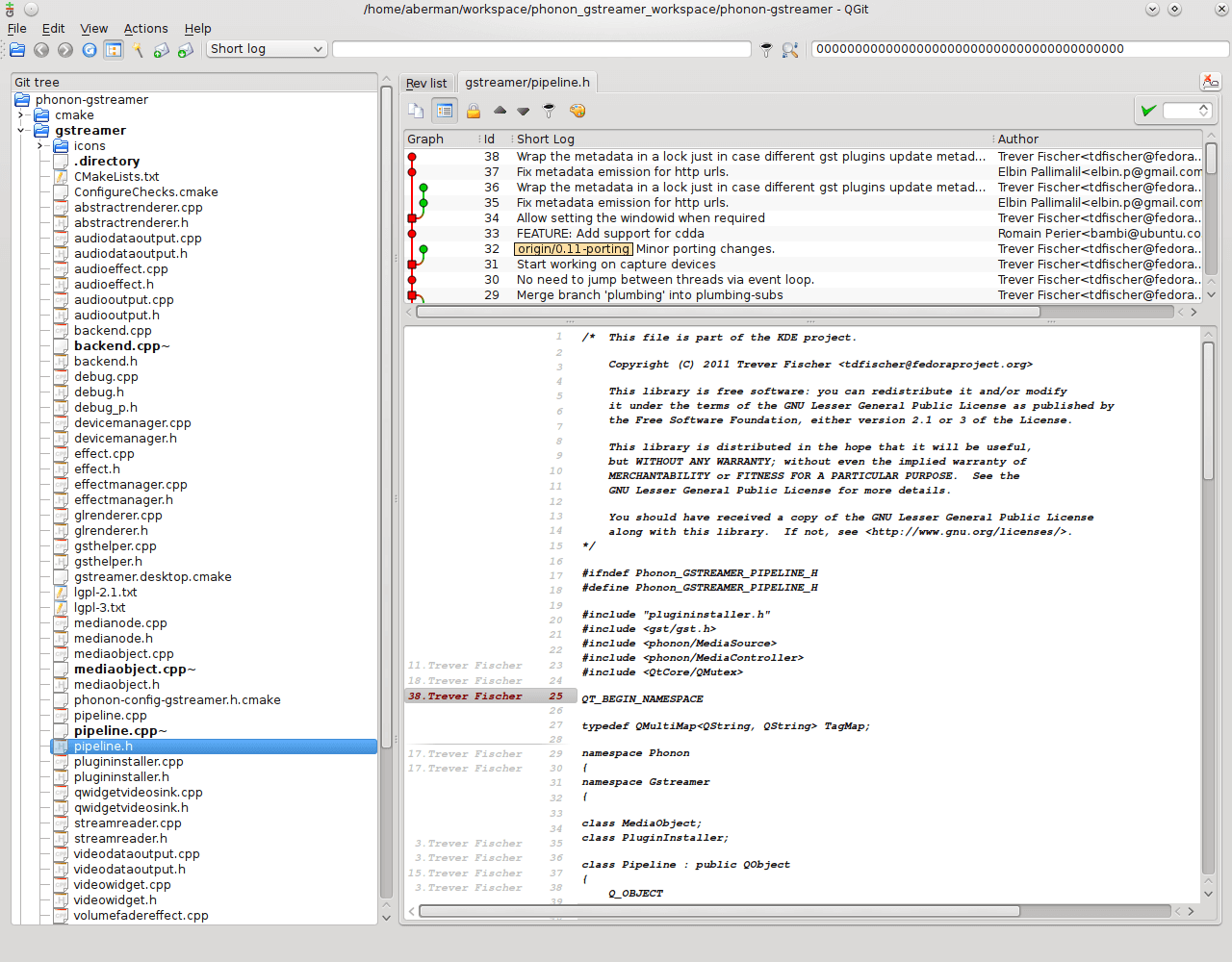Open the Short log dropdown
Viewport: 1232px width, 962px height.
(x=267, y=49)
